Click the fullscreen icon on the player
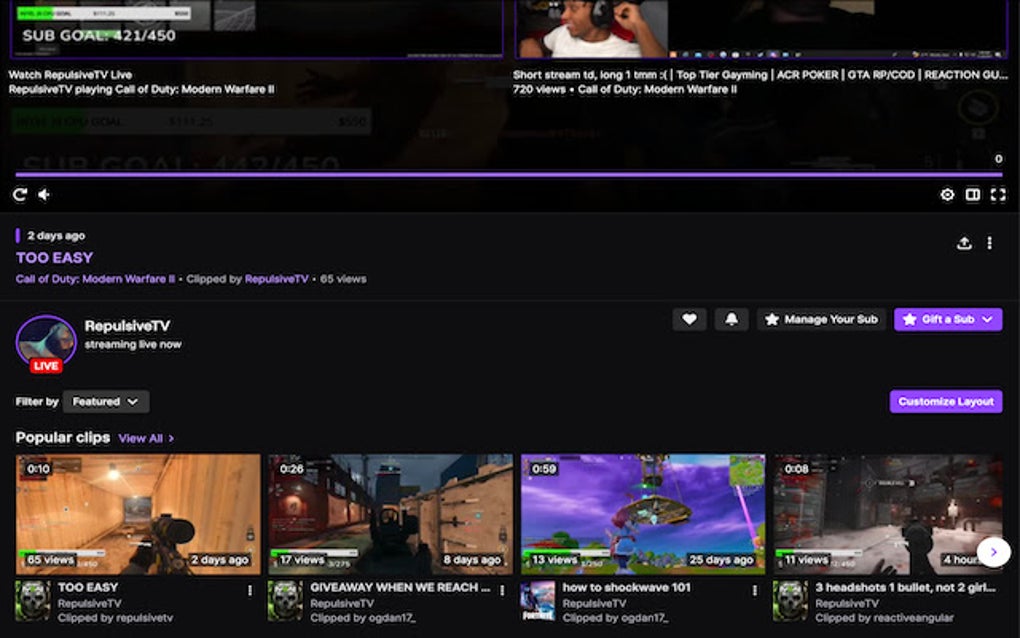1020x638 pixels. [998, 194]
